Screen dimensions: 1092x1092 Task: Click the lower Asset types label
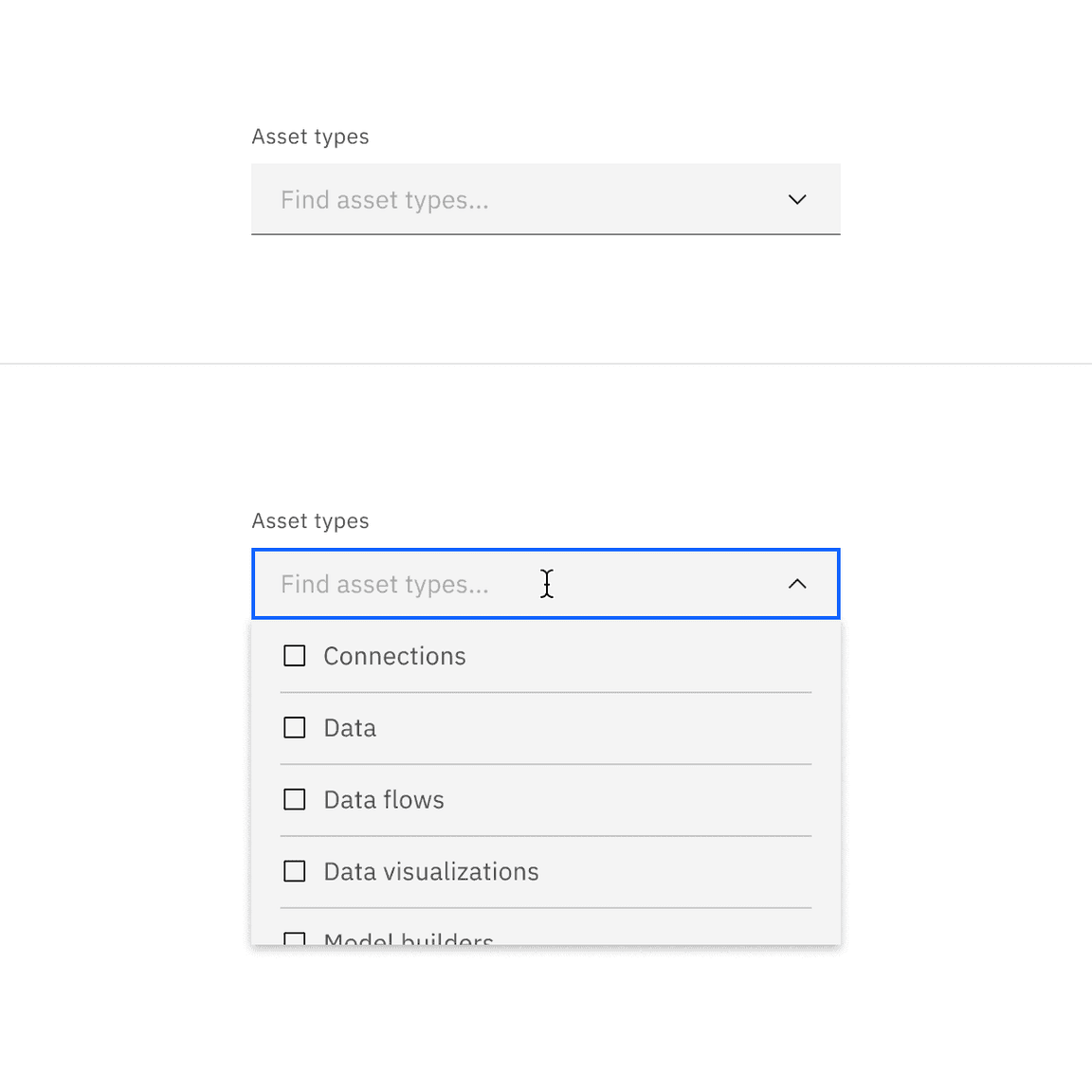tap(310, 520)
